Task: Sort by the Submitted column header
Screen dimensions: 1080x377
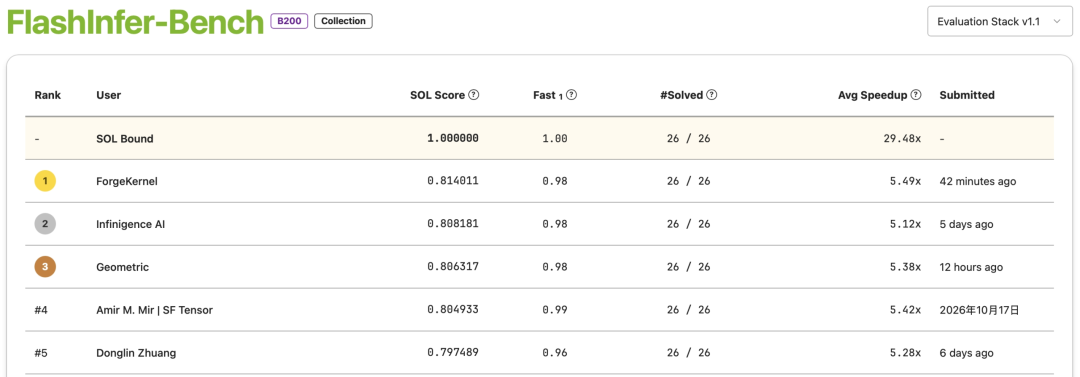Action: tap(967, 95)
